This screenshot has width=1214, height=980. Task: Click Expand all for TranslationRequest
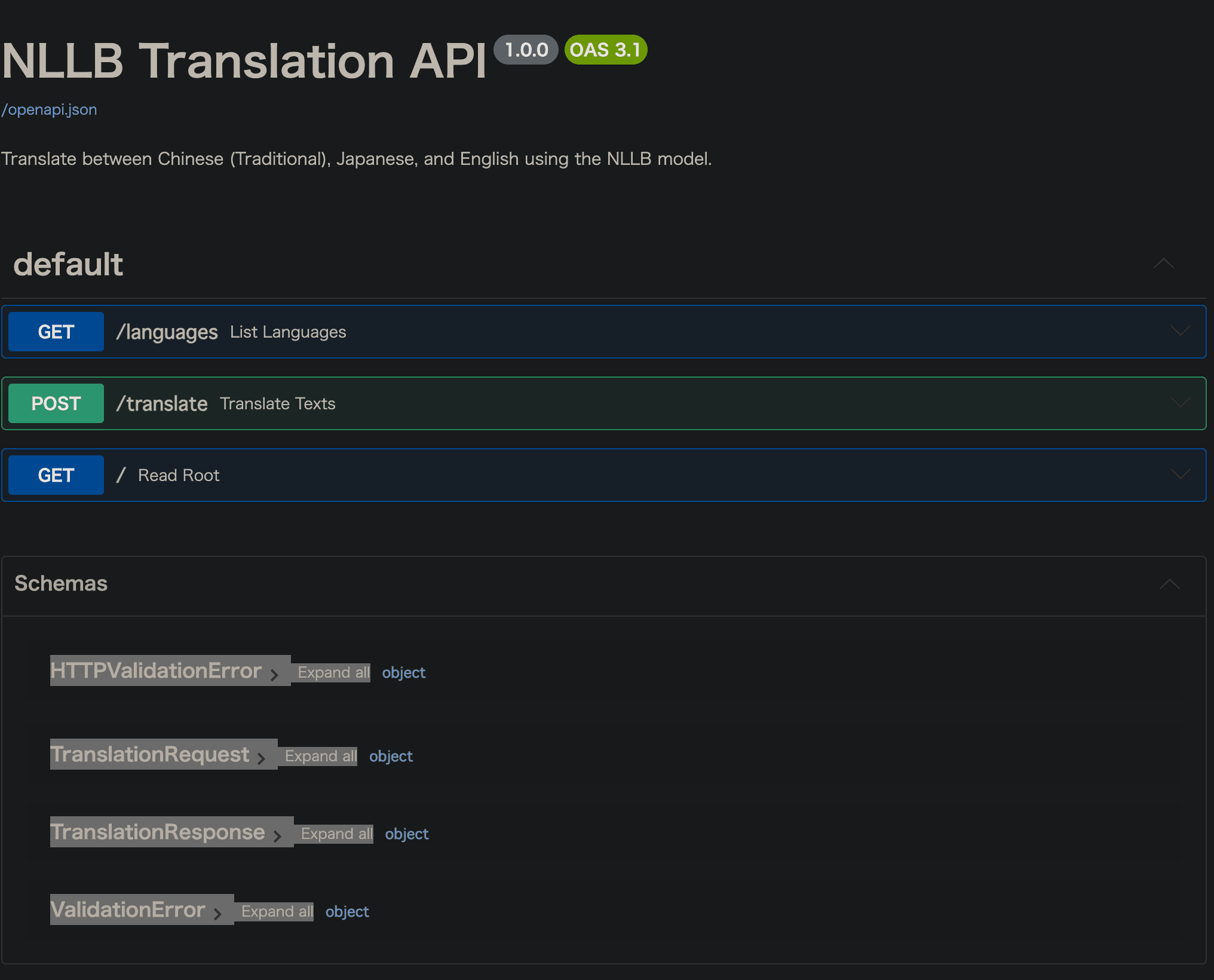click(320, 757)
